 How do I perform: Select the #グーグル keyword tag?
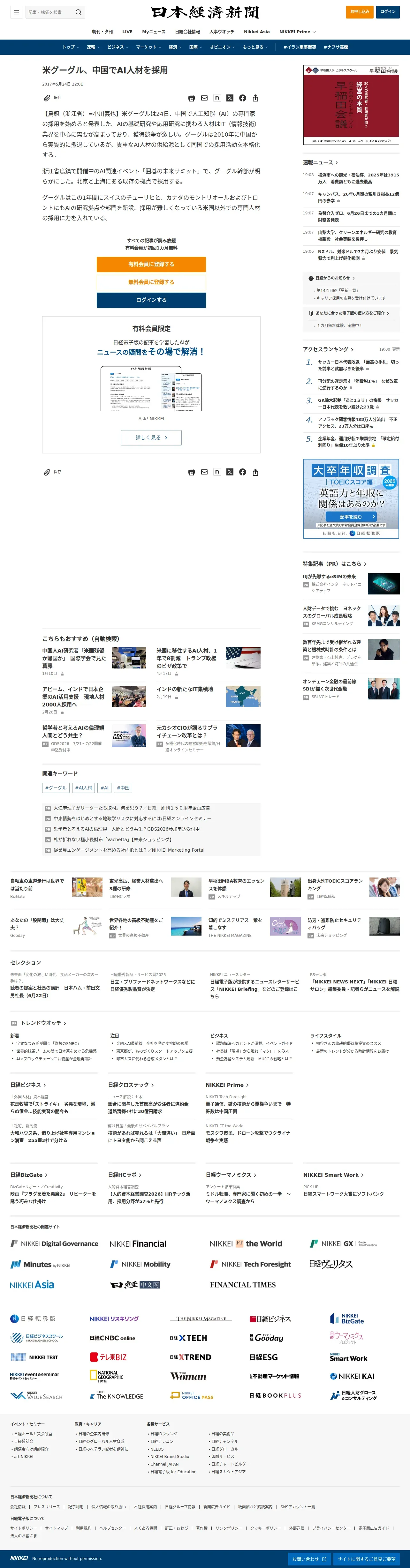(x=56, y=788)
